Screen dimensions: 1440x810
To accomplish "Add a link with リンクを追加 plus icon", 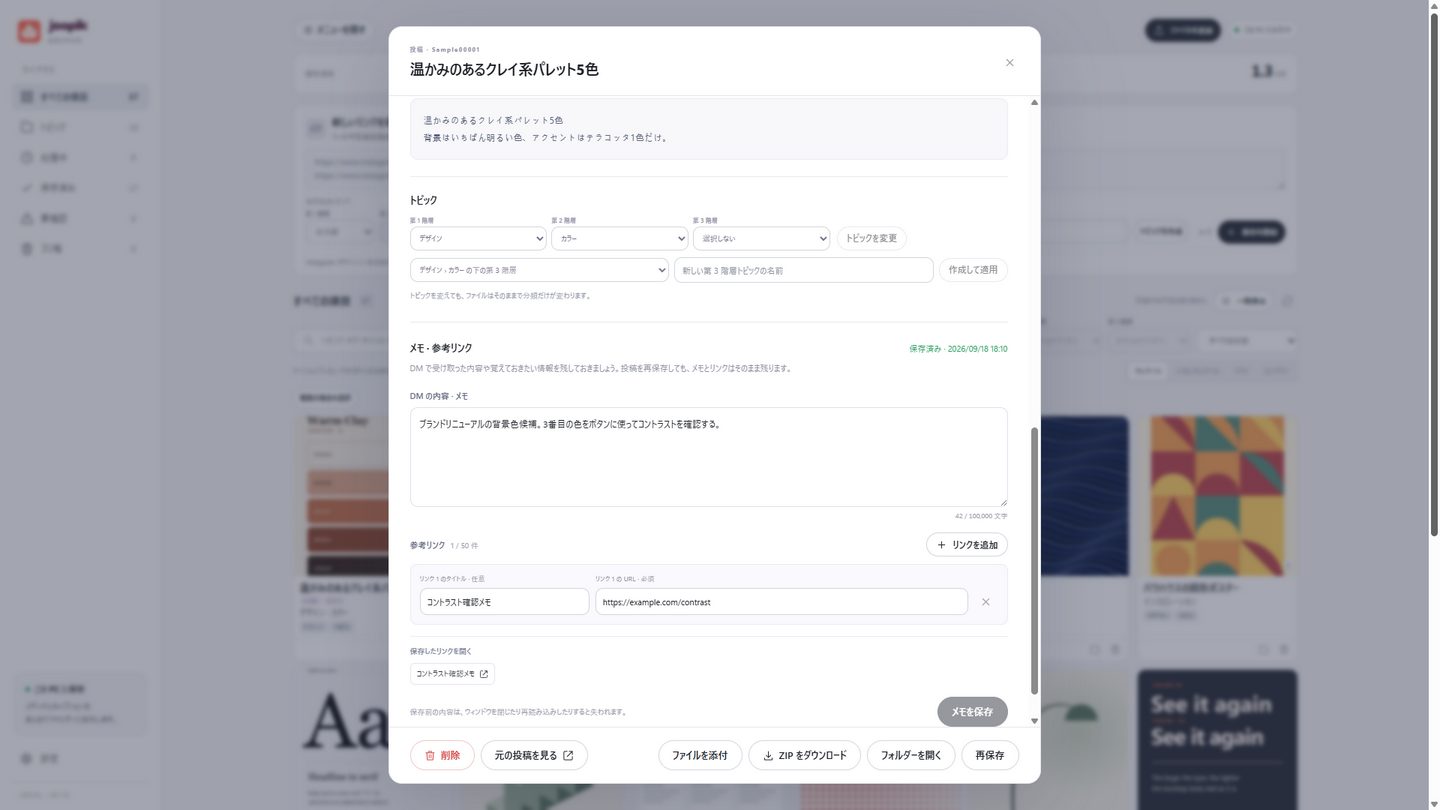I will (941, 545).
